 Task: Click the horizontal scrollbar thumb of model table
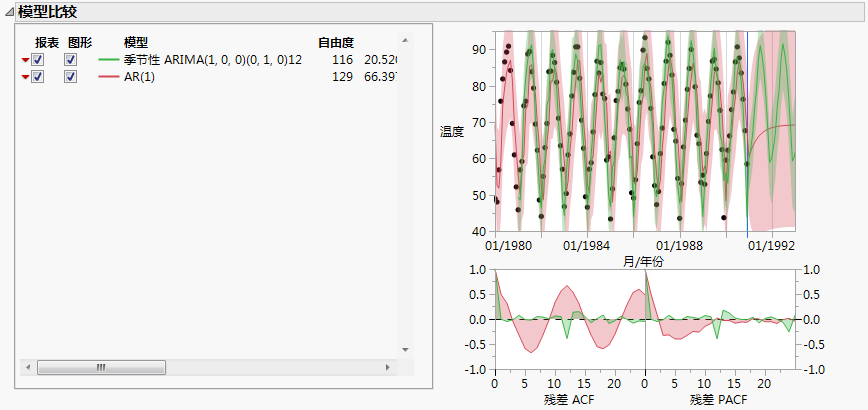pyautogui.click(x=101, y=367)
